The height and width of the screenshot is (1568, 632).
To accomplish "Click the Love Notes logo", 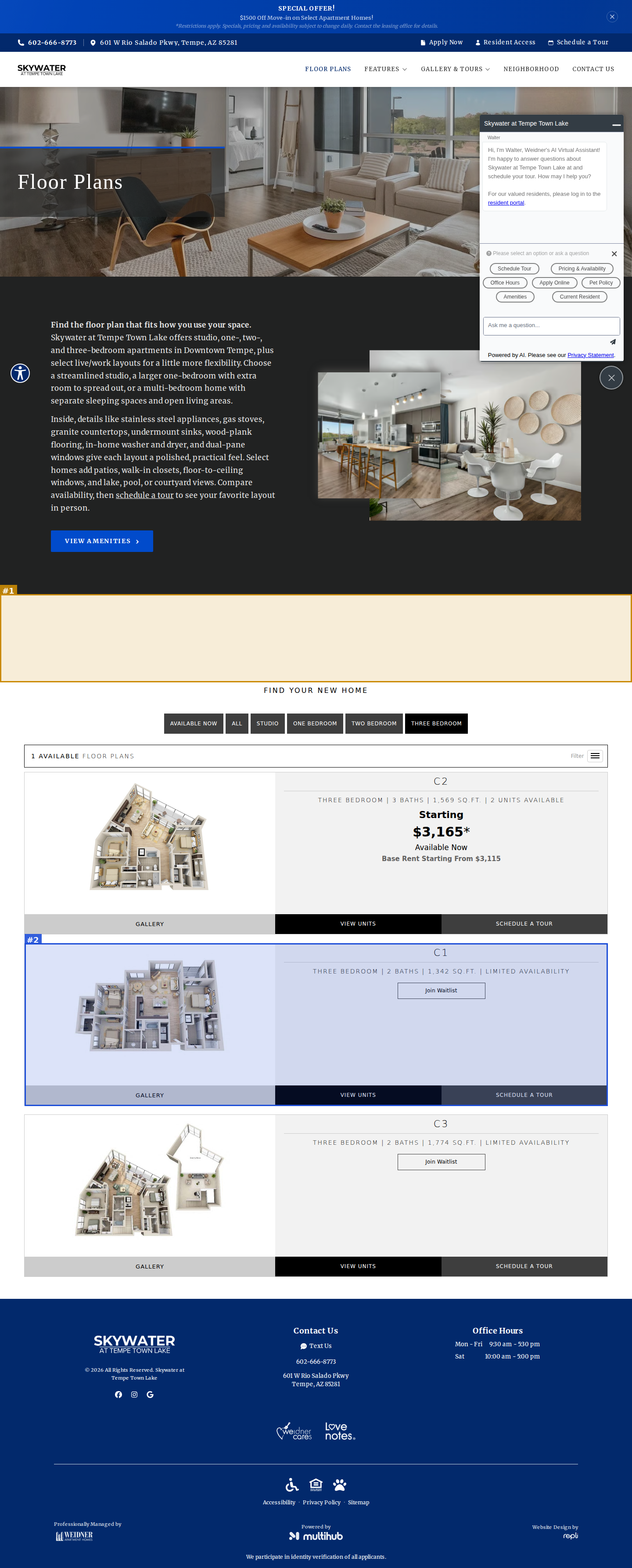I will pyautogui.click(x=340, y=1431).
